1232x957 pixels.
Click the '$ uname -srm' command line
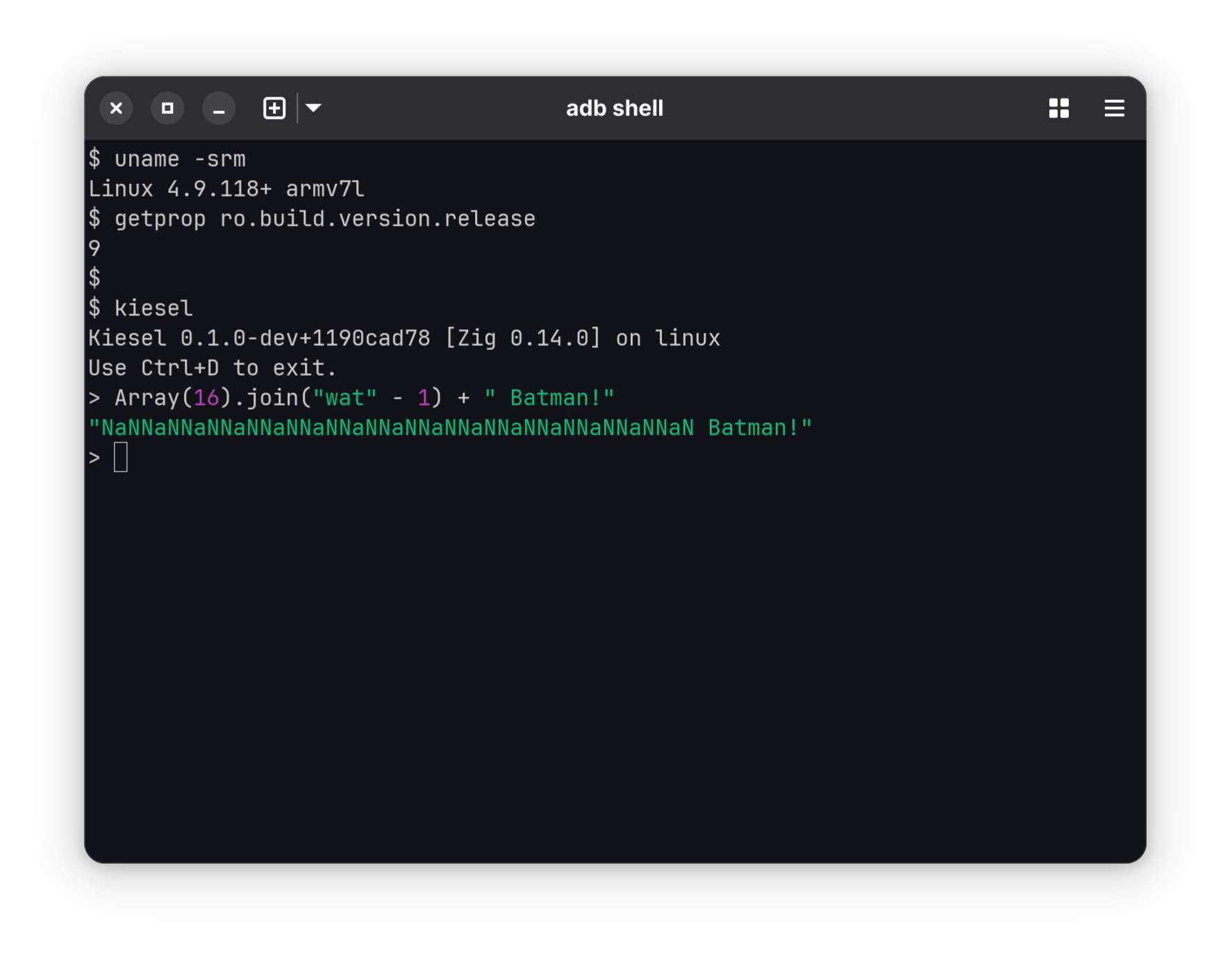(167, 160)
